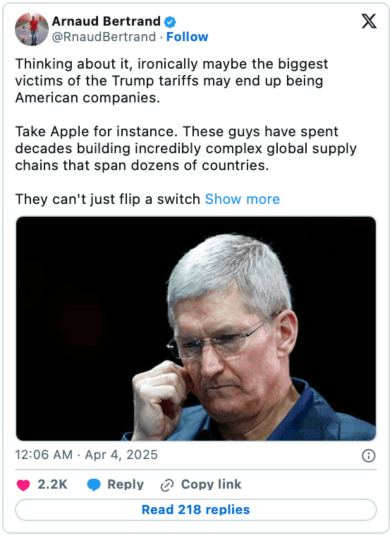
Task: Click the blue verified checkmark badge
Action: 170,22
